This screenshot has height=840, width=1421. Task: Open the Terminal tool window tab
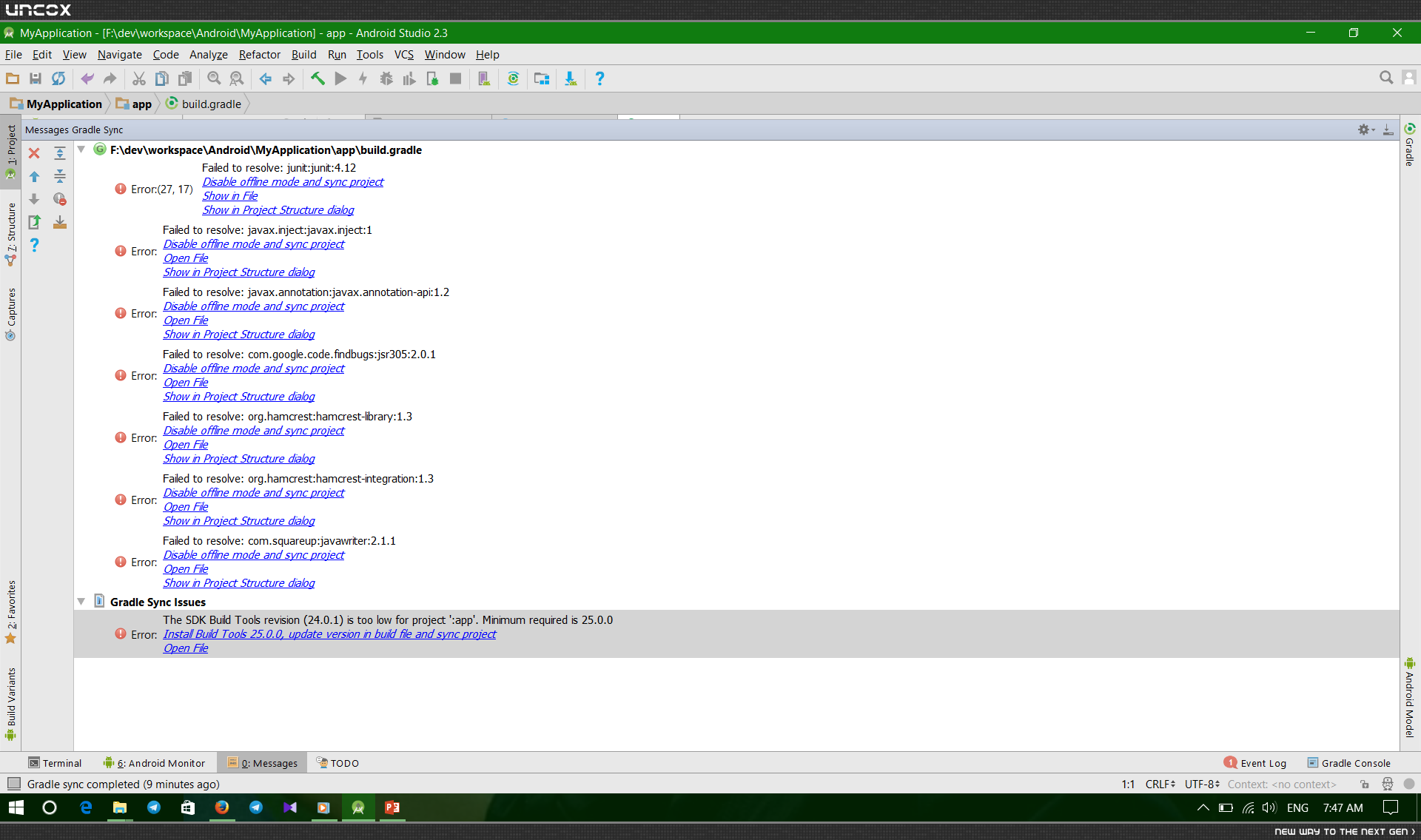(x=55, y=763)
